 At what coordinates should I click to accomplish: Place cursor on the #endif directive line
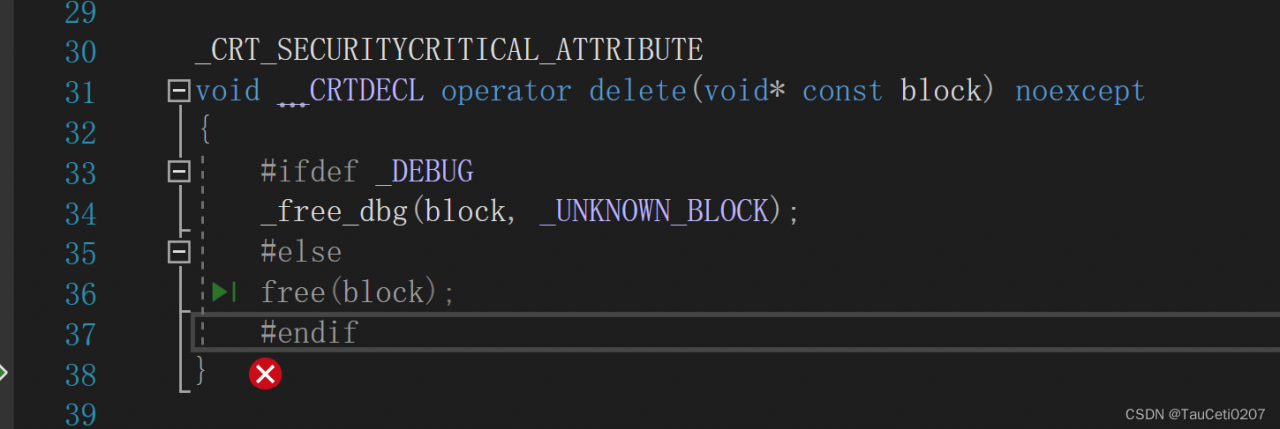pyautogui.click(x=309, y=332)
